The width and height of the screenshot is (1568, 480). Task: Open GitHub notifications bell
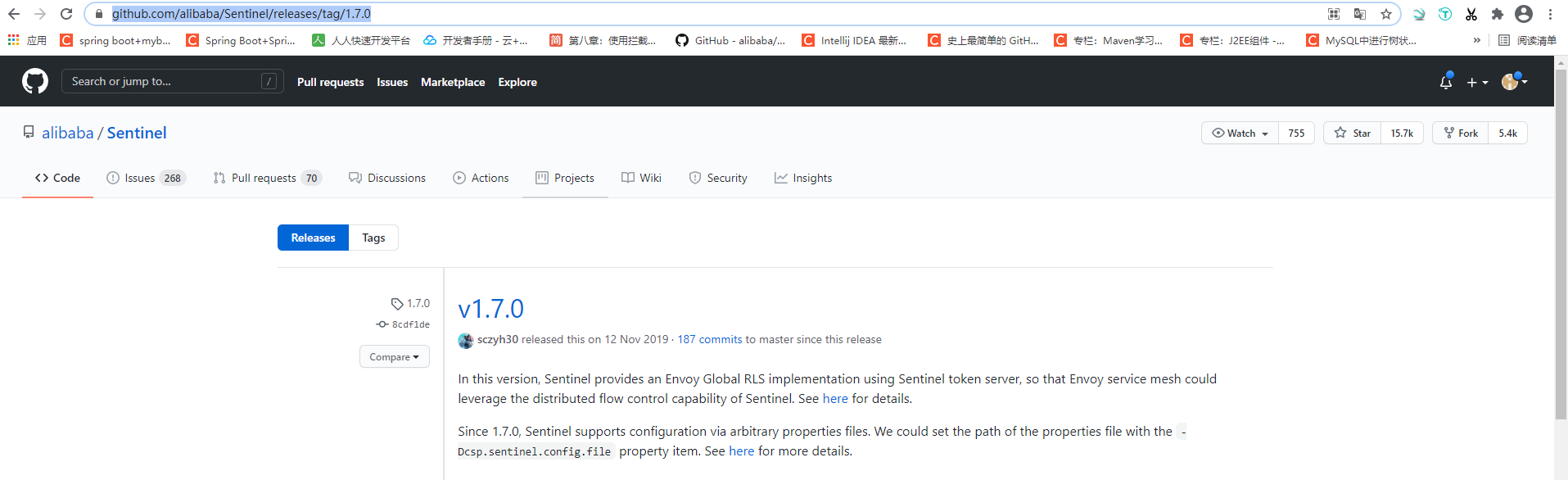pyautogui.click(x=1446, y=82)
